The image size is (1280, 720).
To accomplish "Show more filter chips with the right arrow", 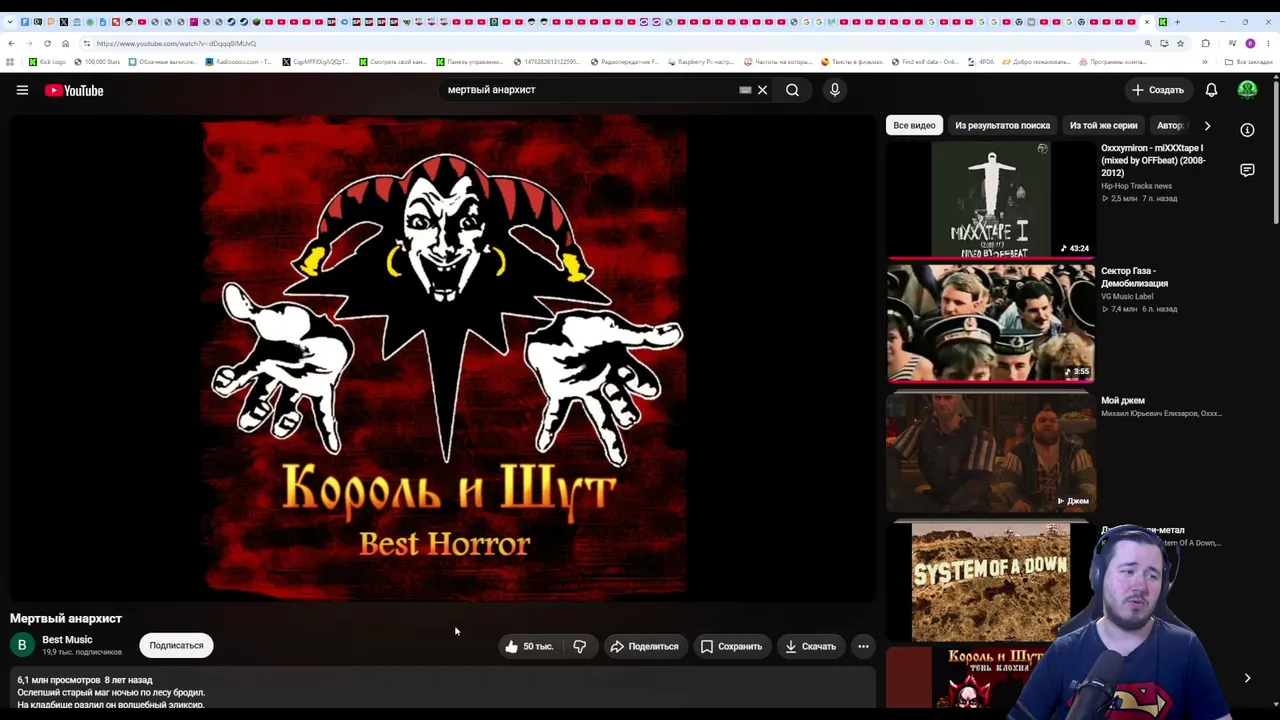I will pos(1207,126).
